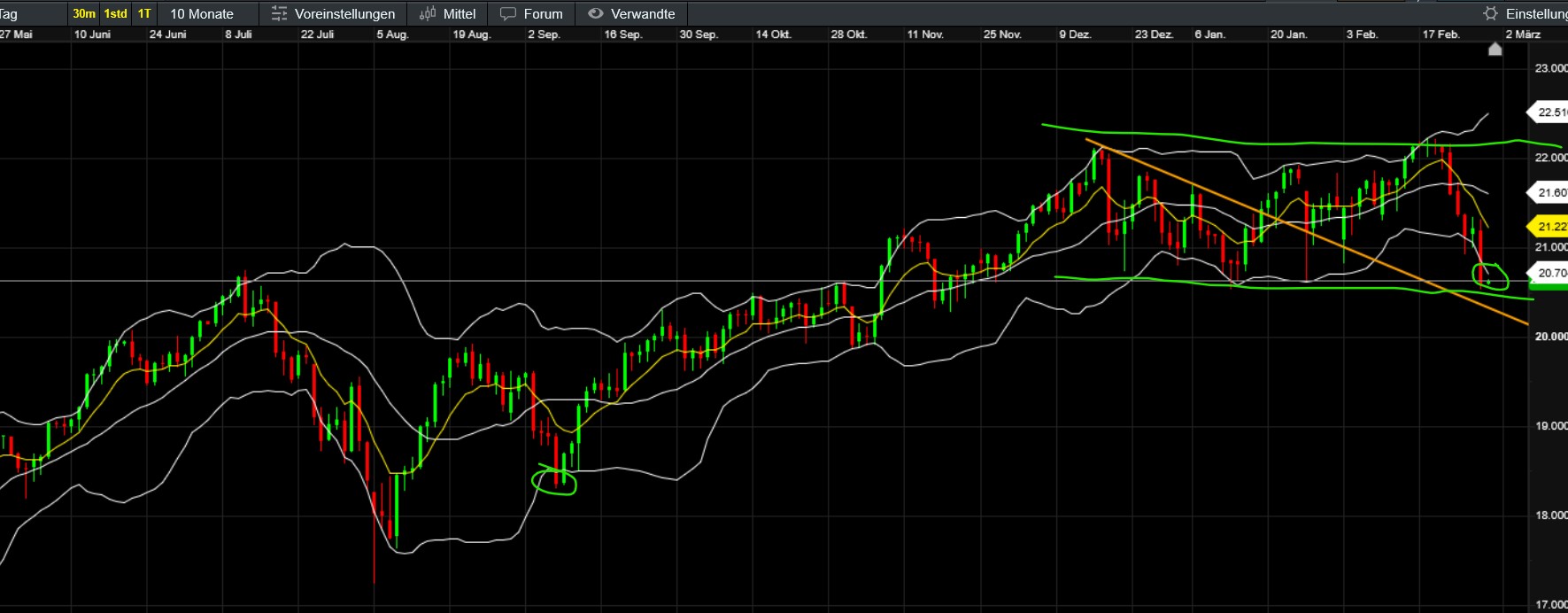Click the 16 Sep. date label

(622, 35)
